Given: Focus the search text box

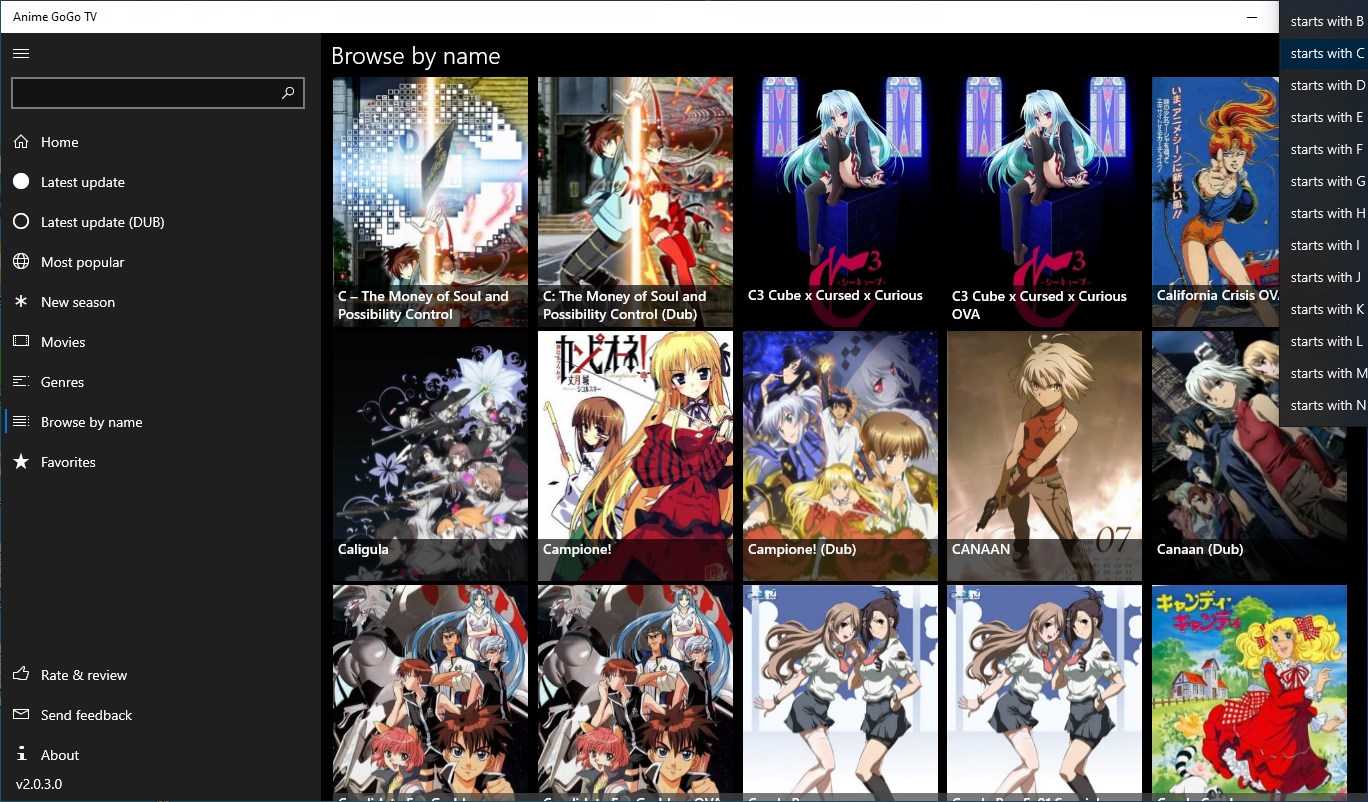Looking at the screenshot, I should [157, 93].
